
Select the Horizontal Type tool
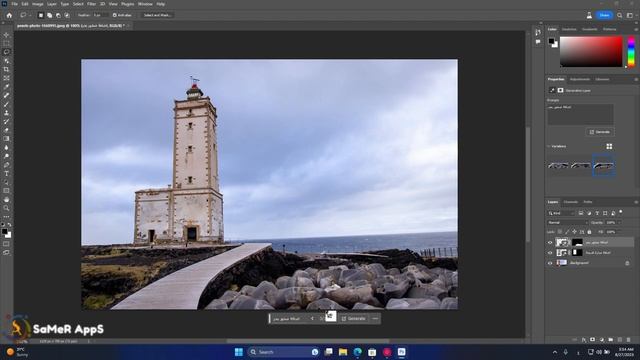(6, 173)
